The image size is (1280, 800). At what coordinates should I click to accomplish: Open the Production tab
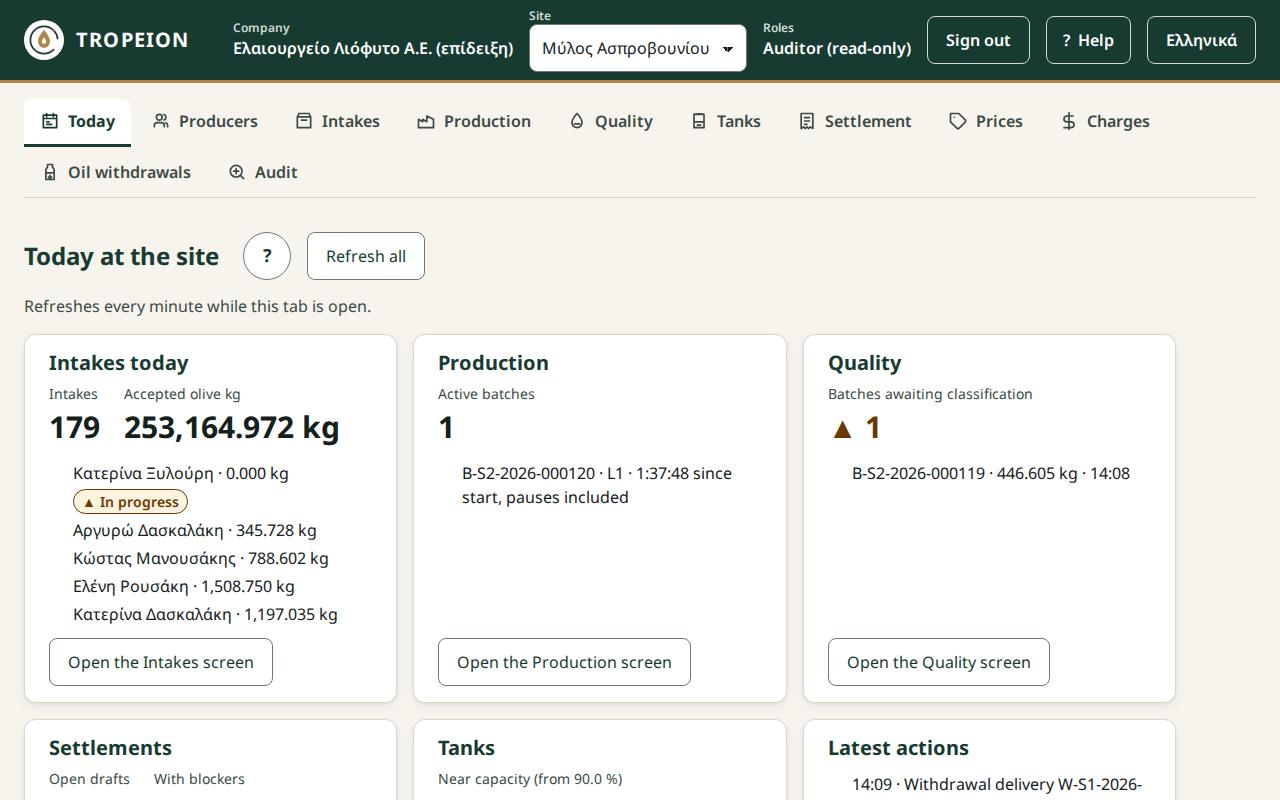click(x=474, y=121)
